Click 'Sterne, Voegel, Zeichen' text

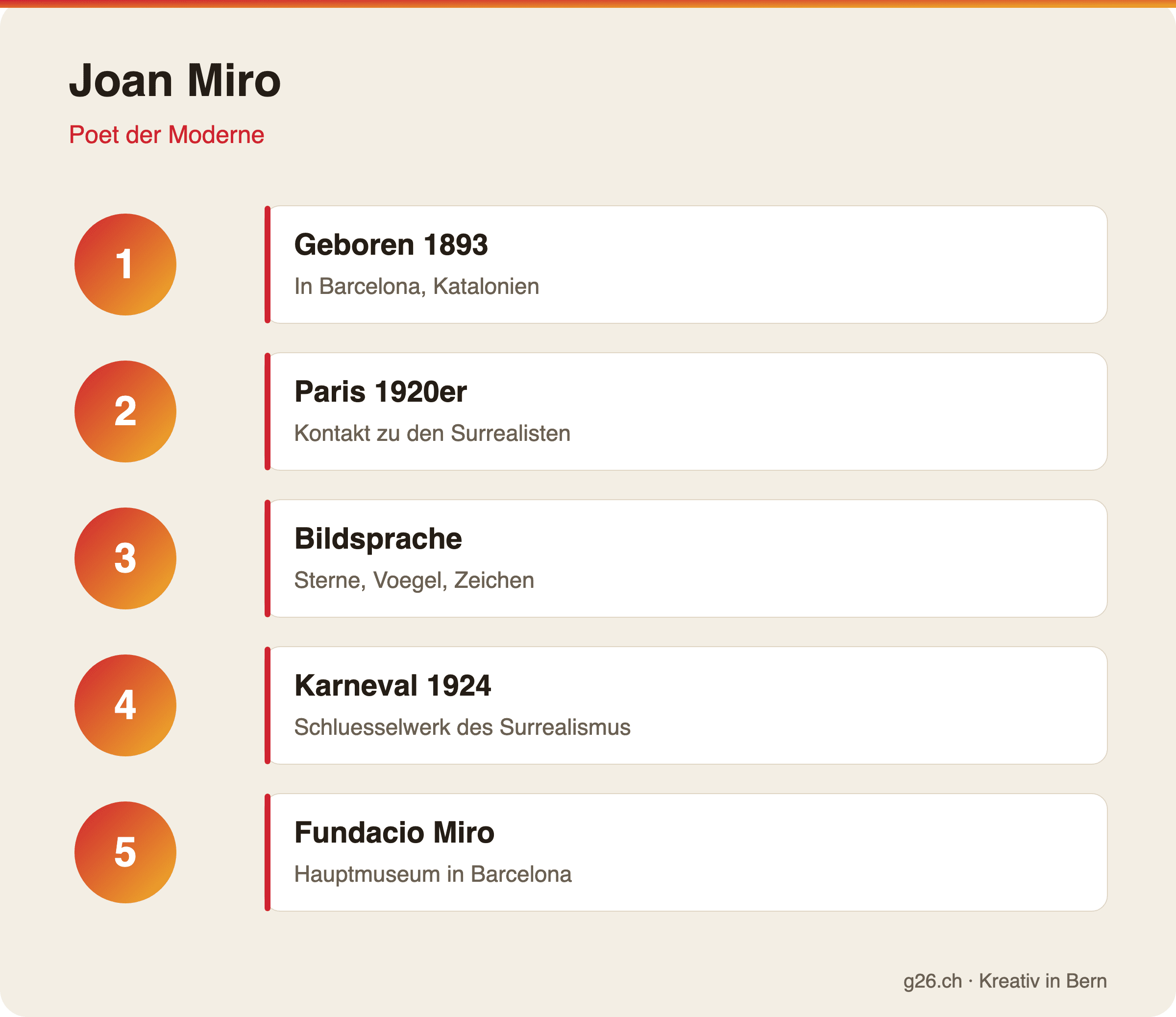pos(414,580)
